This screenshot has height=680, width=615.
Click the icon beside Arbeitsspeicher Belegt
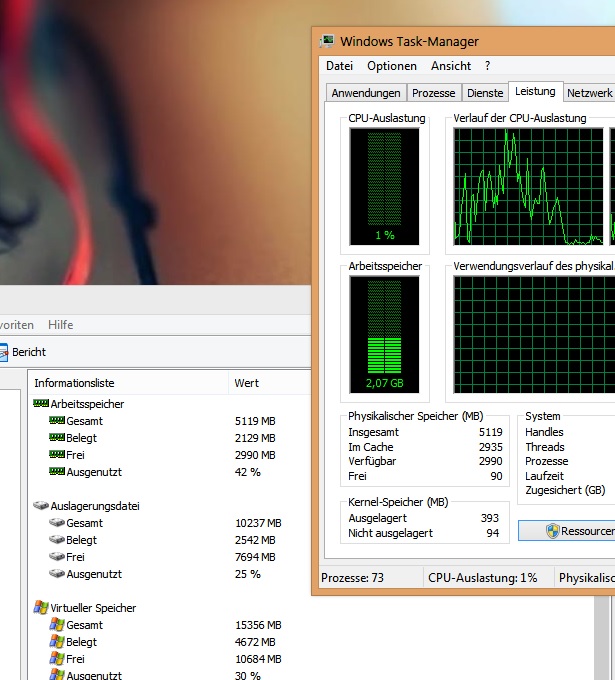tap(57, 438)
